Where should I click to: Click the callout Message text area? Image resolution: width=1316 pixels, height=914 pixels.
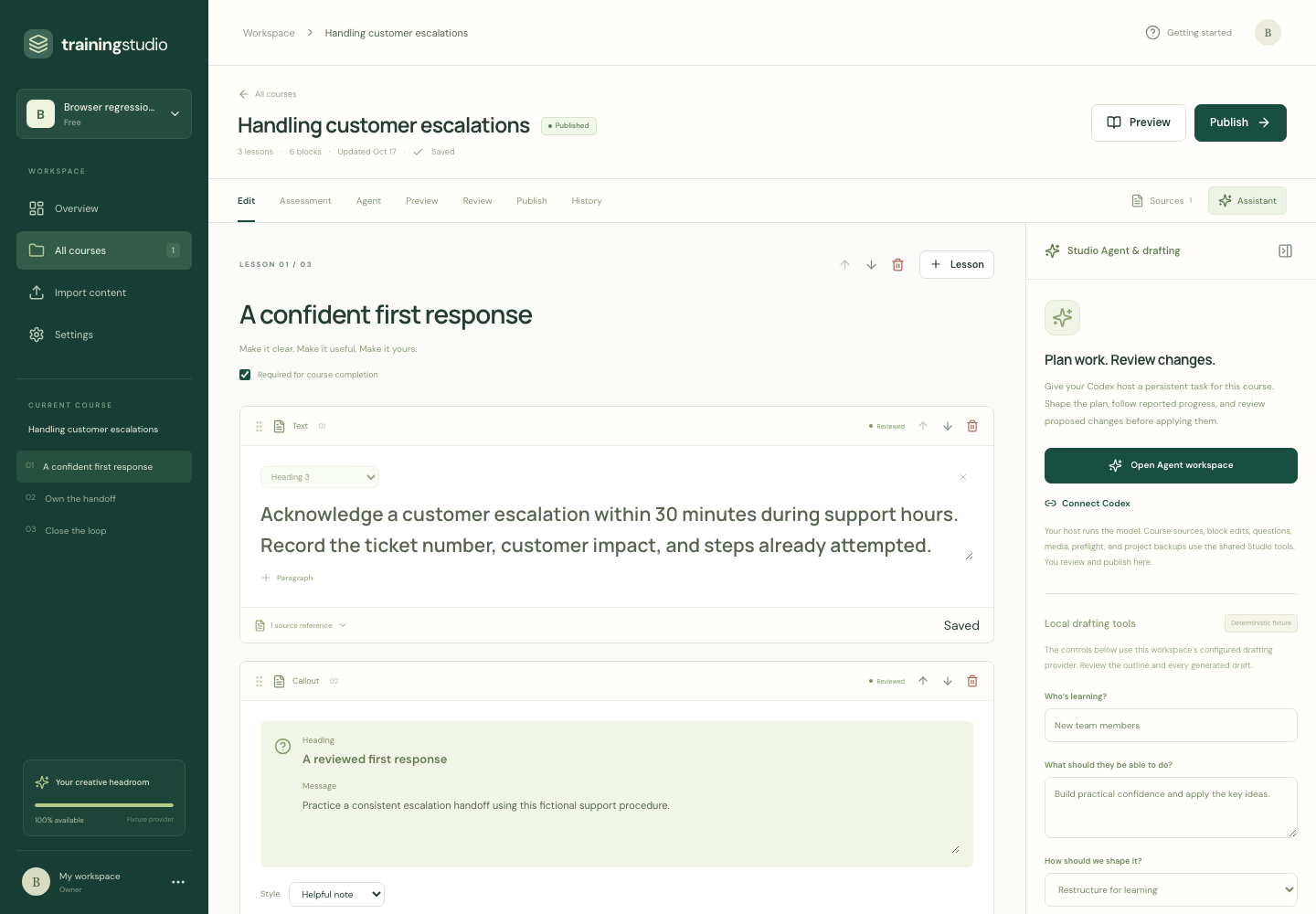point(631,826)
